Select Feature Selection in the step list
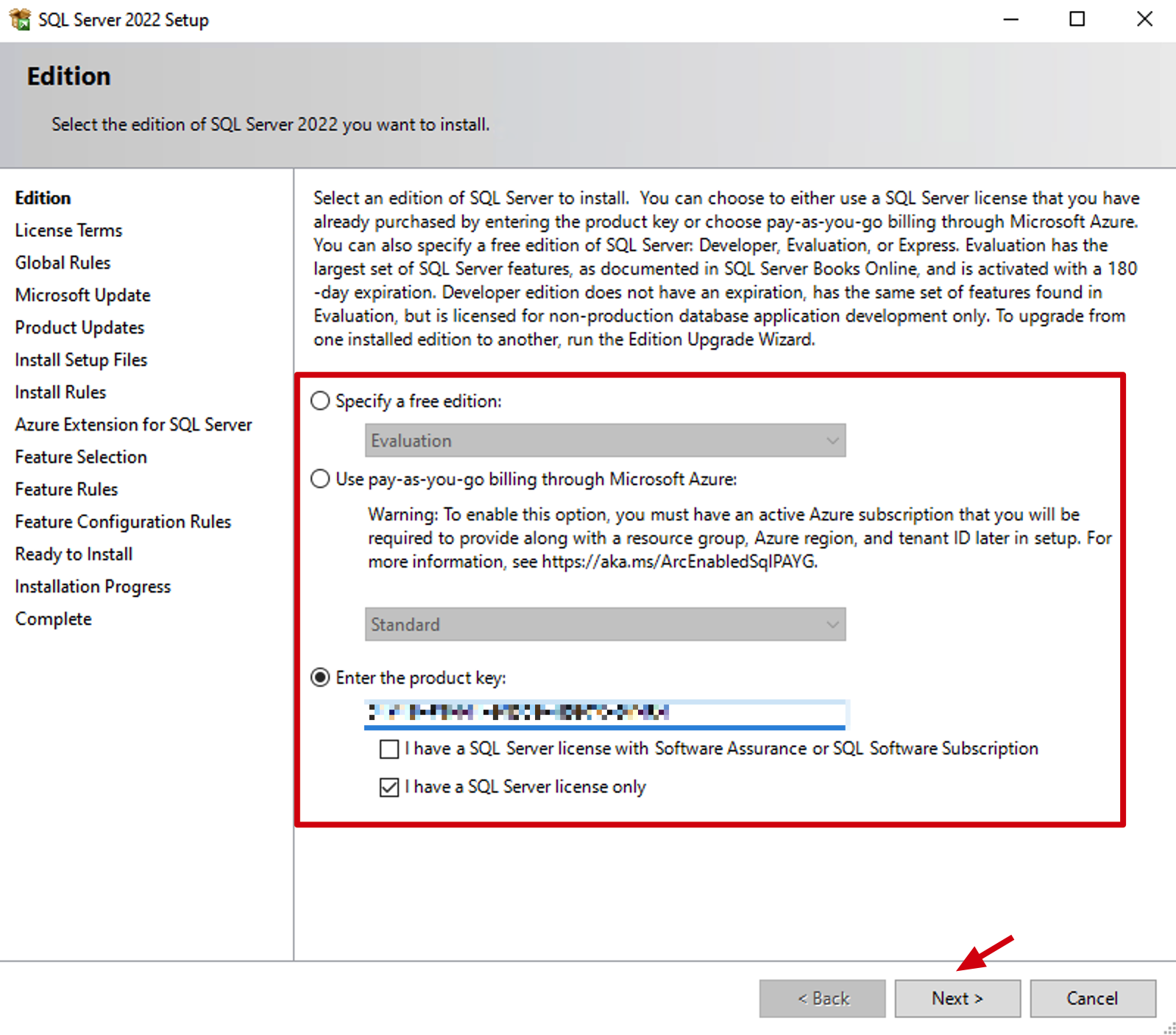The height and width of the screenshot is (1035, 1176). click(x=81, y=457)
